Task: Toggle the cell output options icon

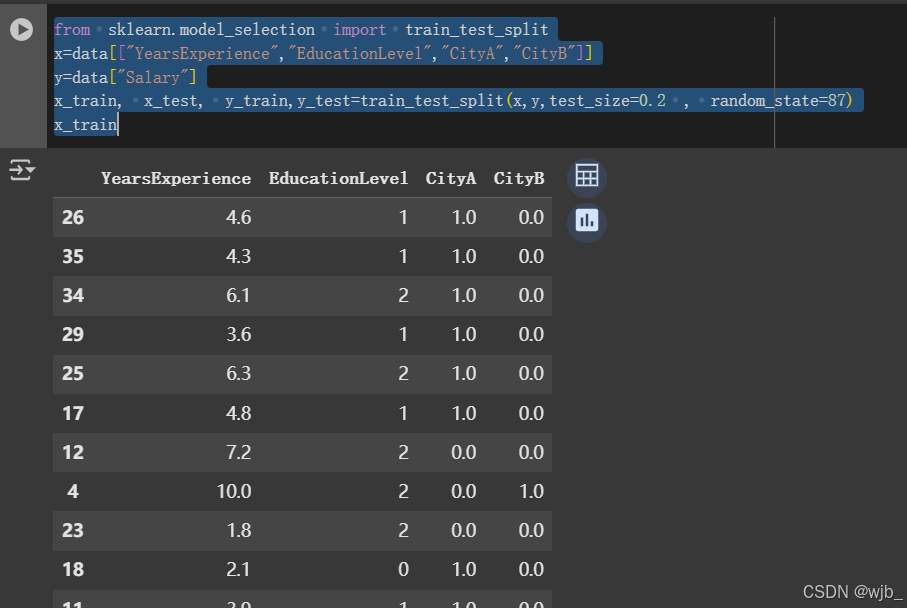Action: coord(22,170)
